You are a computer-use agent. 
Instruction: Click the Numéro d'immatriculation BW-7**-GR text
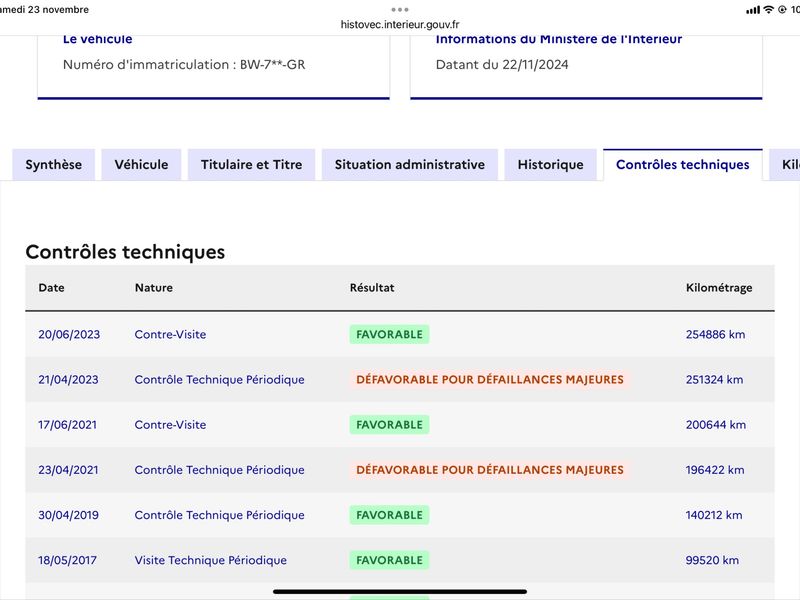[184, 65]
